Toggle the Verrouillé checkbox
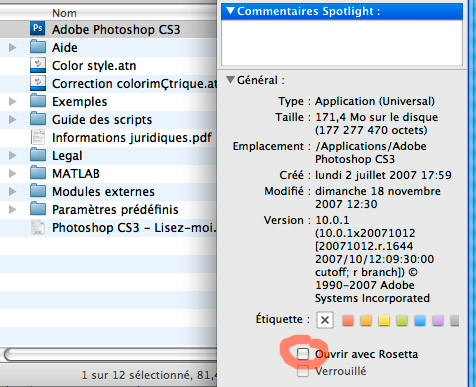476x387 pixels. pos(303,371)
